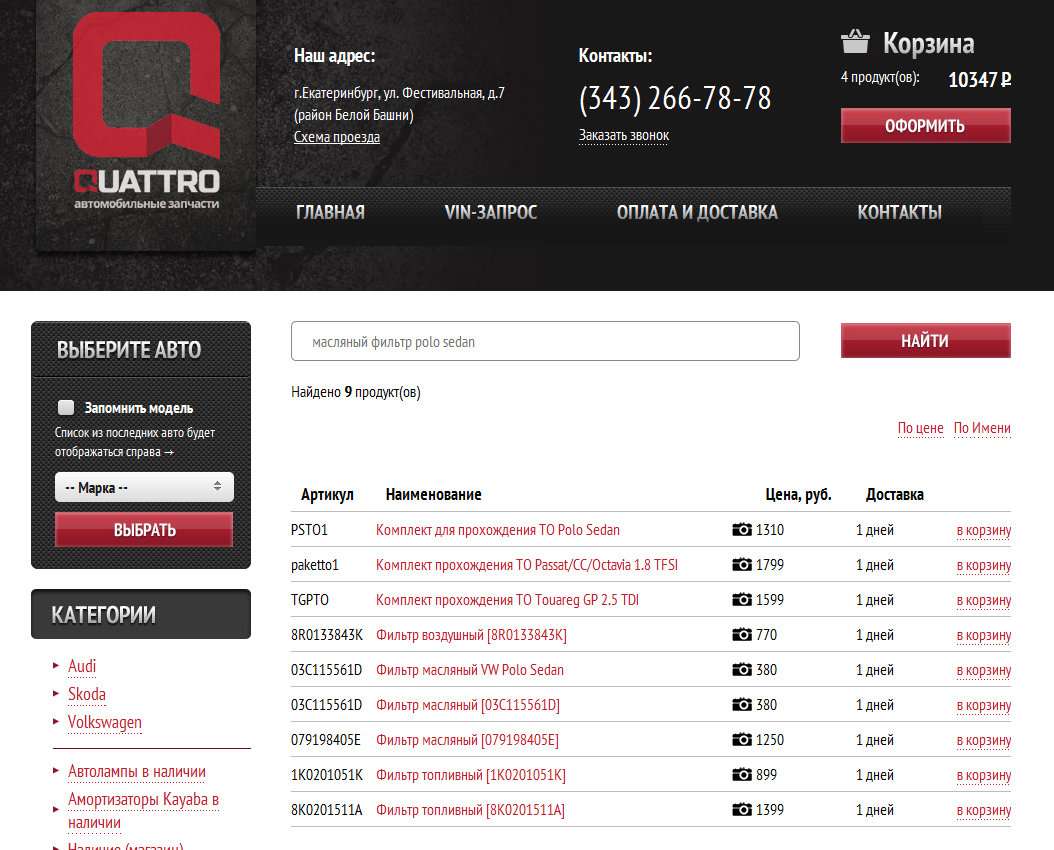Add Фильтр масляный [03C115561D] to cart

(983, 705)
